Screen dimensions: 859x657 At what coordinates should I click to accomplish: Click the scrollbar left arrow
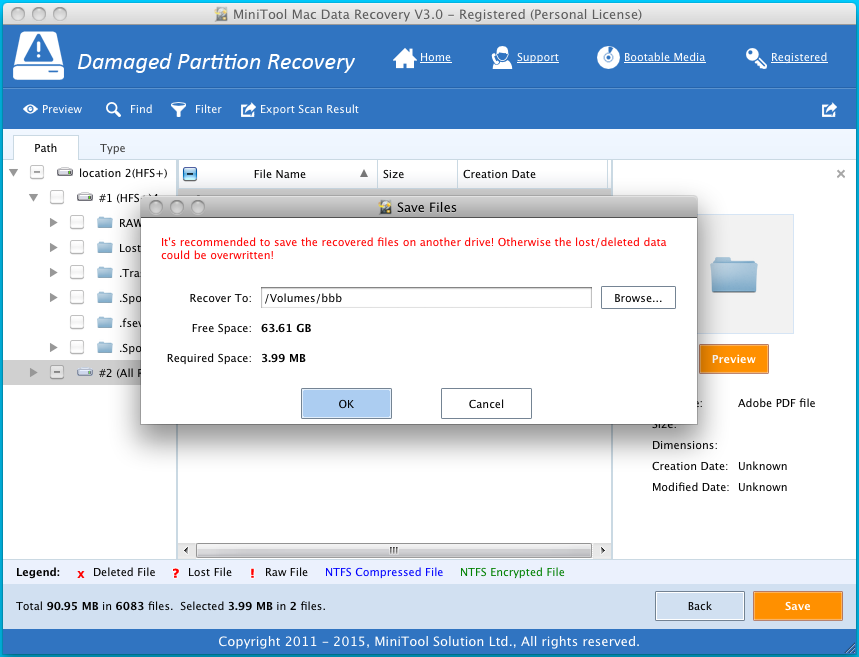click(x=186, y=550)
